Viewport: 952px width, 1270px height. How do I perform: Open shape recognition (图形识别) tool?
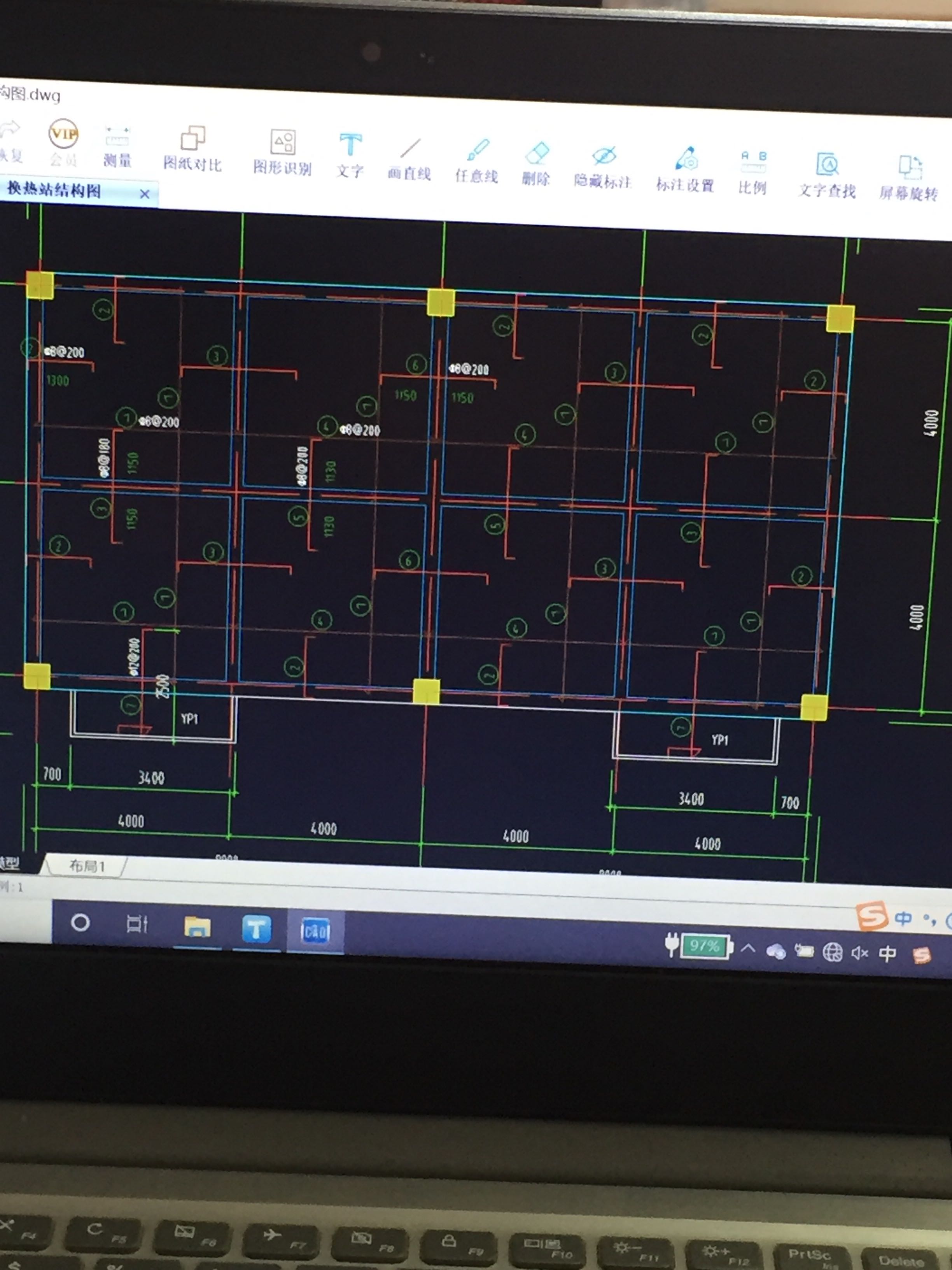(x=282, y=142)
